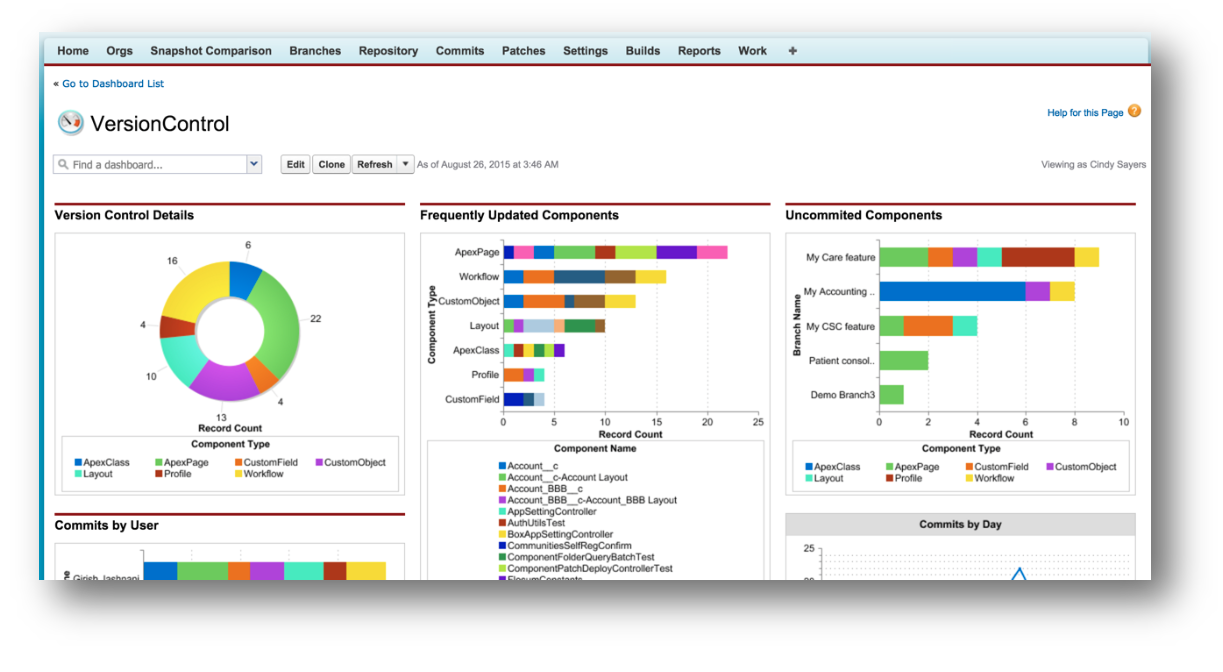Click the green ApexPage donut segment
The image size is (1223, 672).
pyautogui.click(x=279, y=322)
